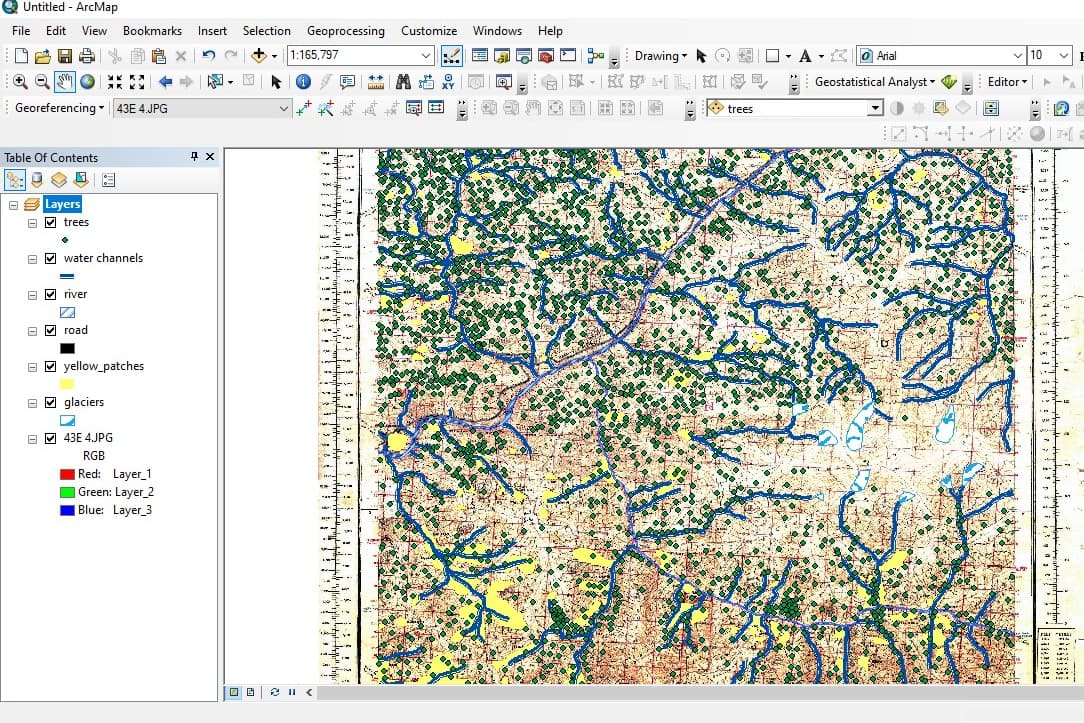
Task: Open the font size 10 dropdown
Action: tap(1064, 55)
